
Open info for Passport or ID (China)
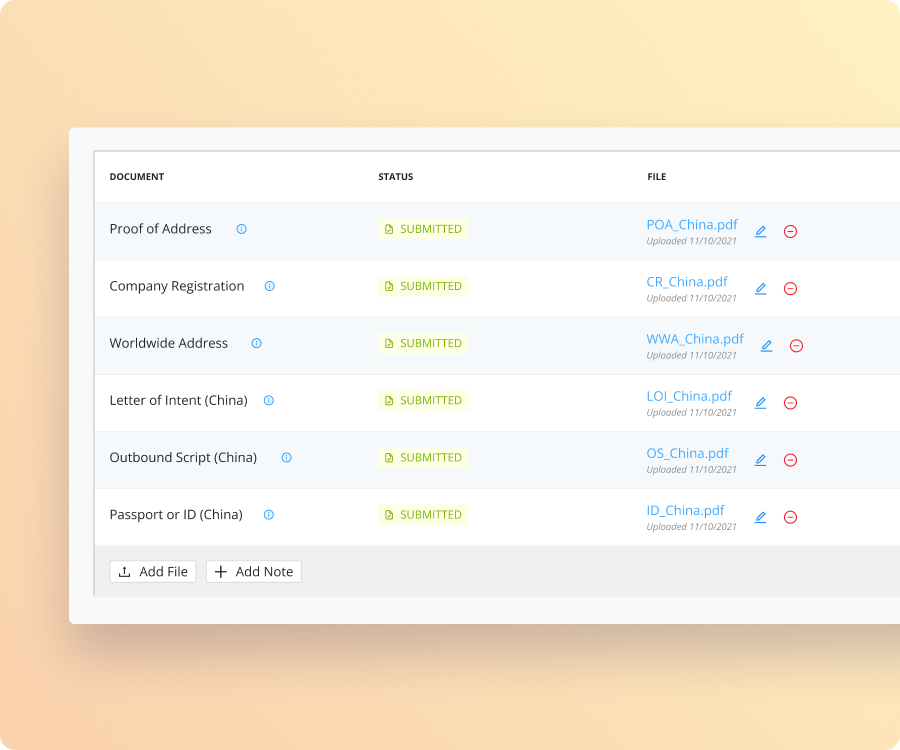pyautogui.click(x=268, y=514)
